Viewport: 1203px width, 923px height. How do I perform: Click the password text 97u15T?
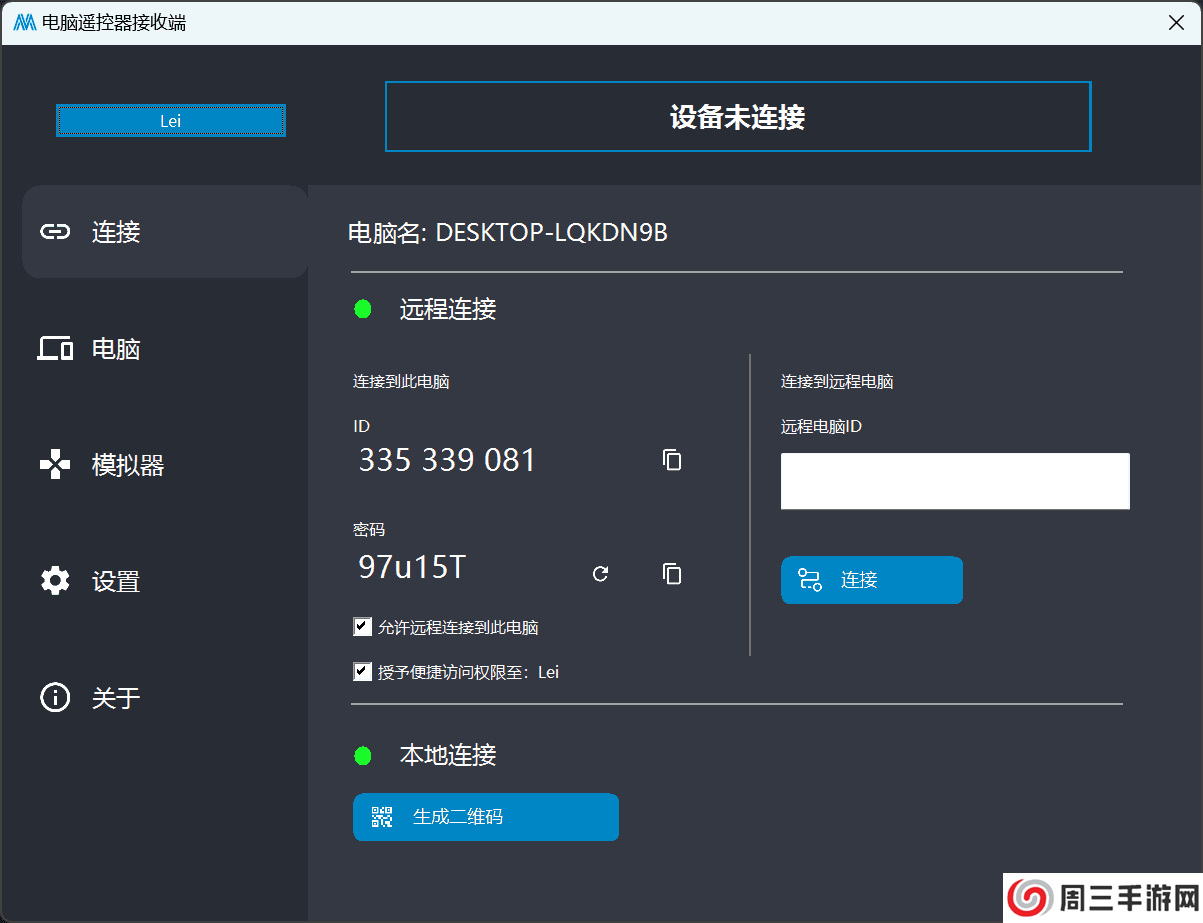point(412,567)
